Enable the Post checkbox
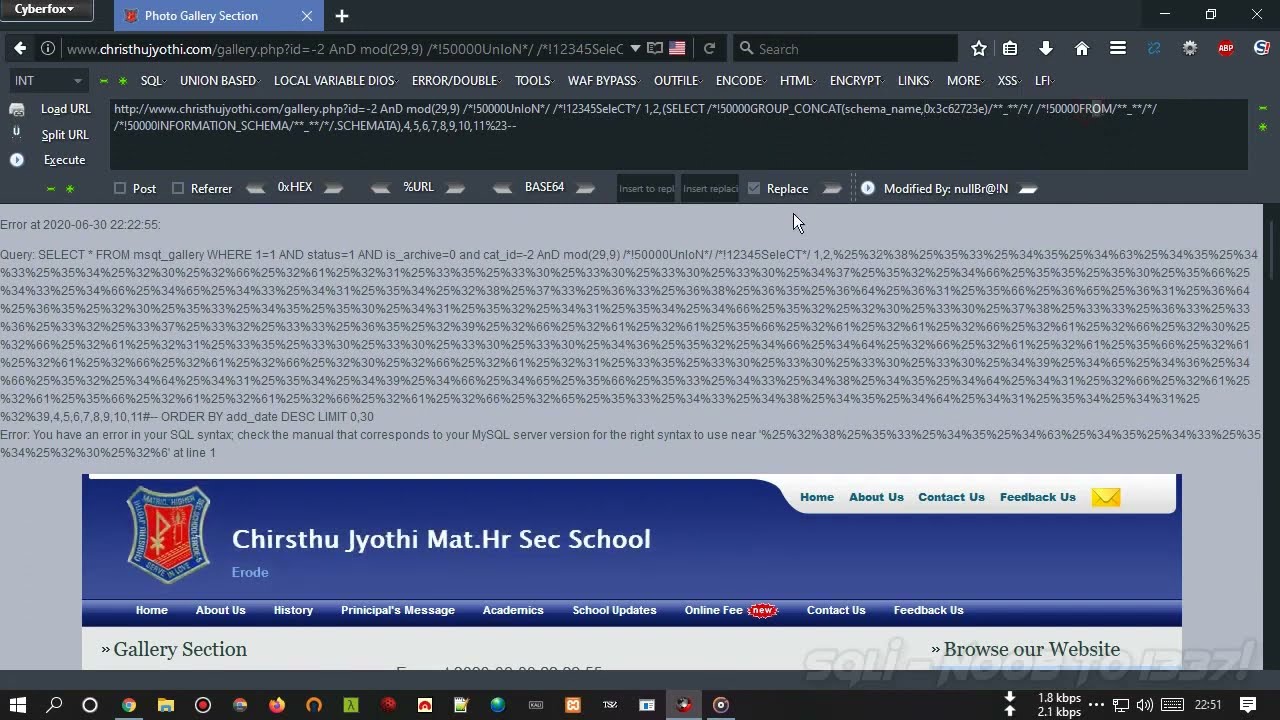Image resolution: width=1280 pixels, height=720 pixels. coord(120,188)
